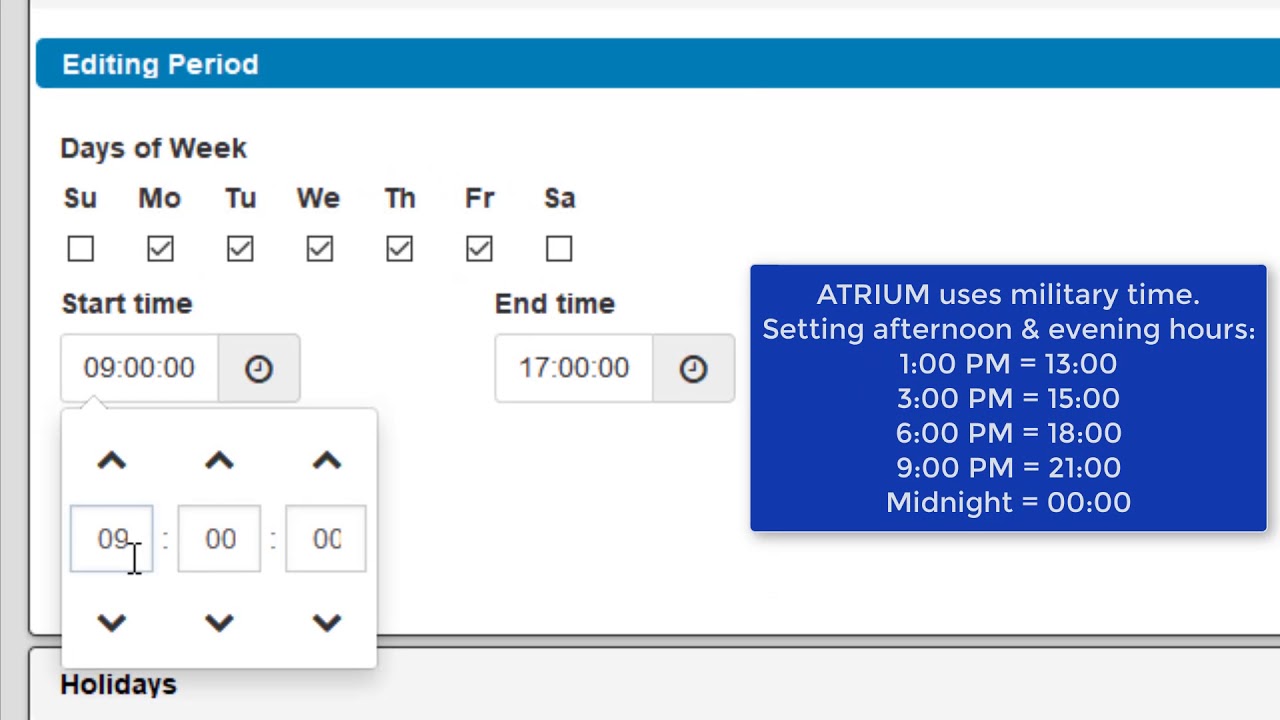Viewport: 1280px width, 720px height.
Task: Click the '9:00 PM = 21:00' line
Action: point(1008,468)
